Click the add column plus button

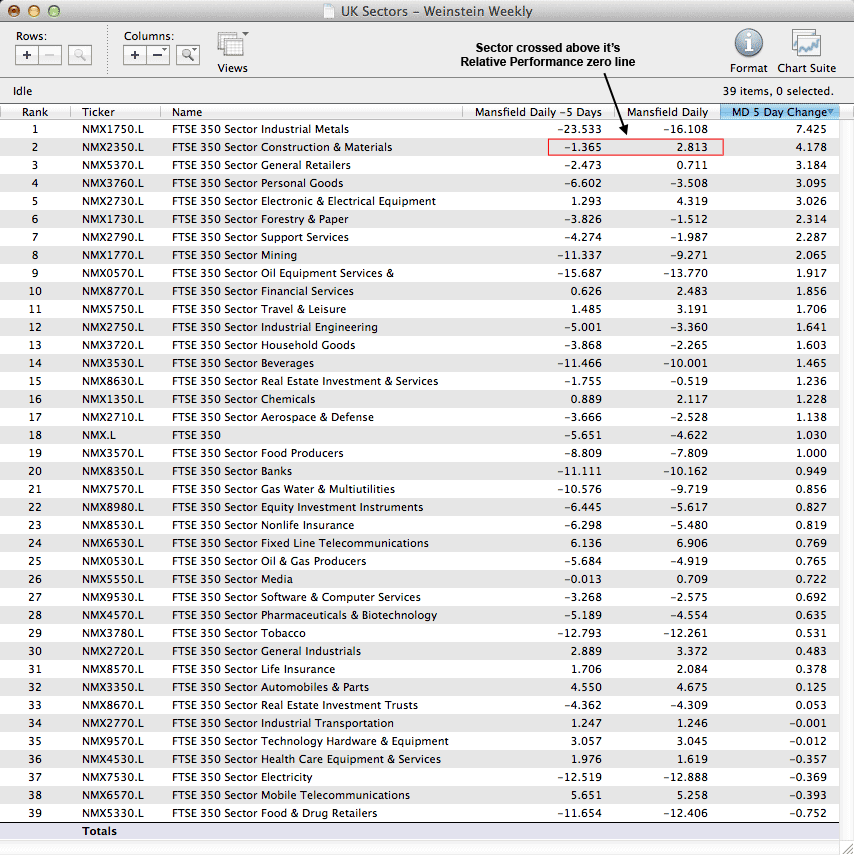pos(135,55)
